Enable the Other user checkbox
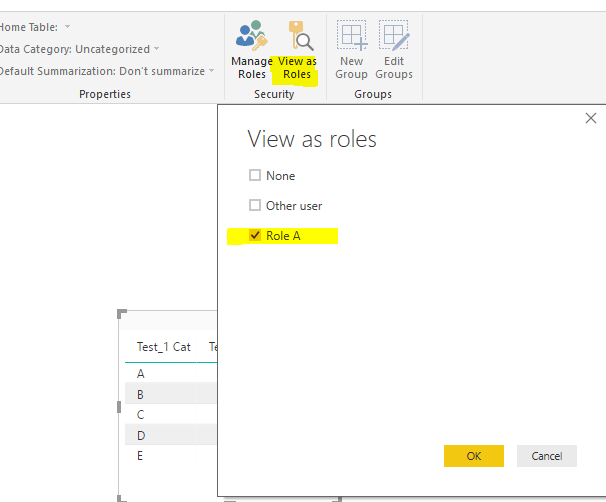606x502 pixels. coord(255,205)
